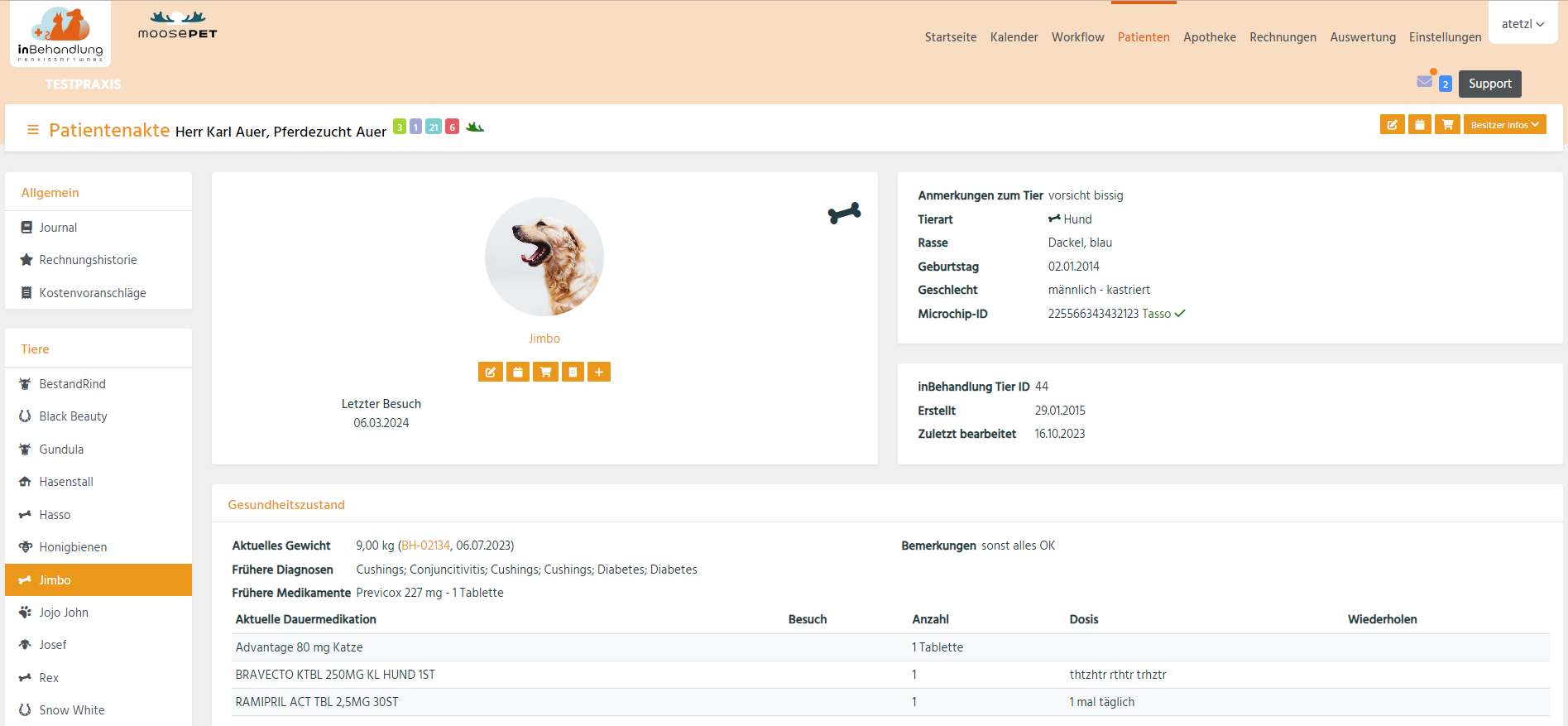Edit Jimbo using pencil icon below photo
This screenshot has width=1568, height=726.
click(x=491, y=372)
